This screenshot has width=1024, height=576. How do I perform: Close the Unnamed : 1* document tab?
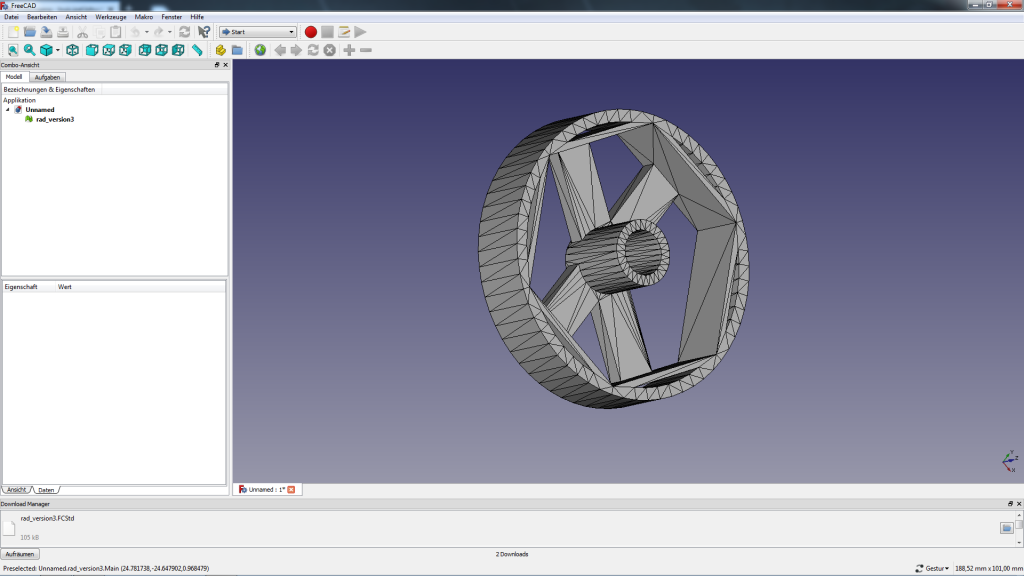click(x=291, y=489)
